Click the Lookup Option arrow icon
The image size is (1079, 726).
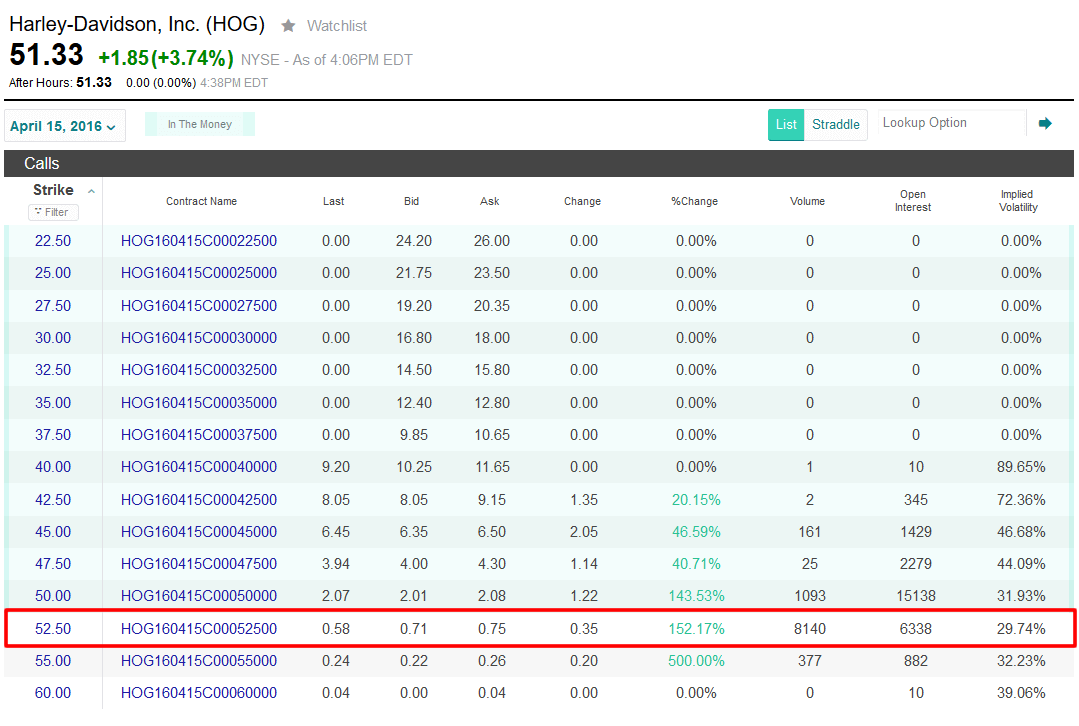coord(1045,124)
